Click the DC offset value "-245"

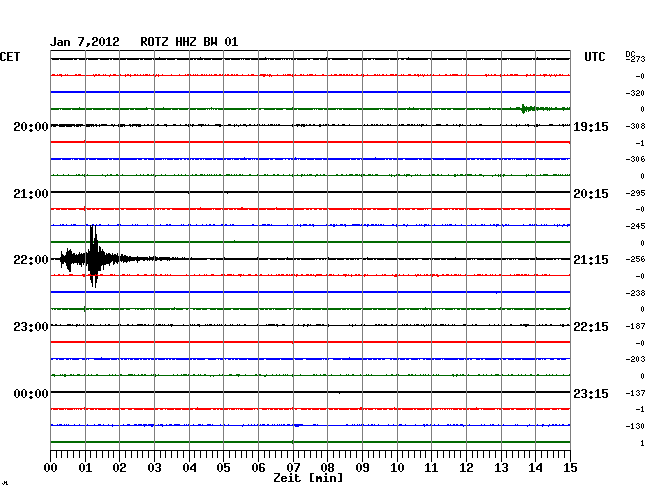click(x=635, y=226)
